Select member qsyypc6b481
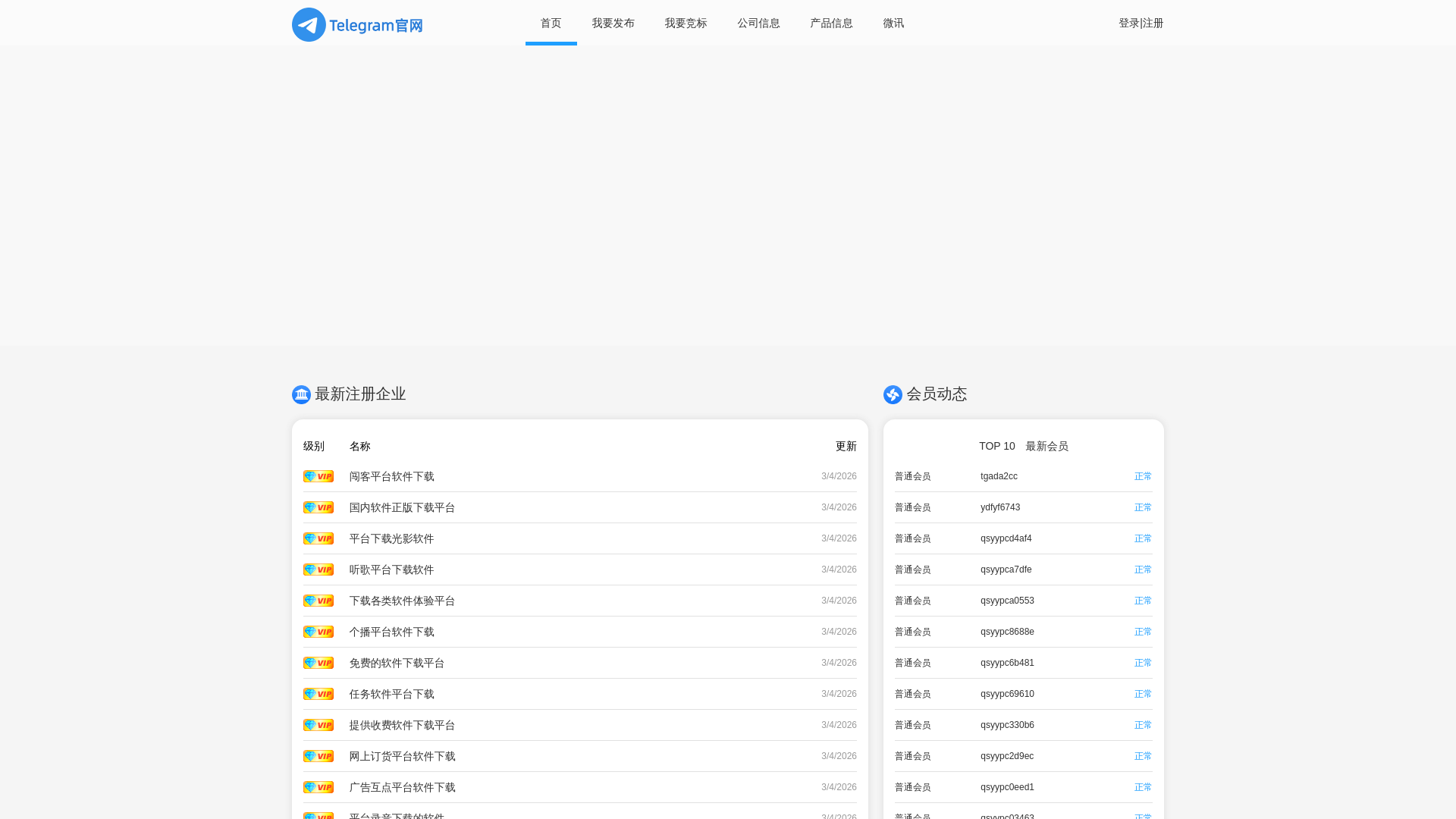The width and height of the screenshot is (1456, 819). 1007,663
